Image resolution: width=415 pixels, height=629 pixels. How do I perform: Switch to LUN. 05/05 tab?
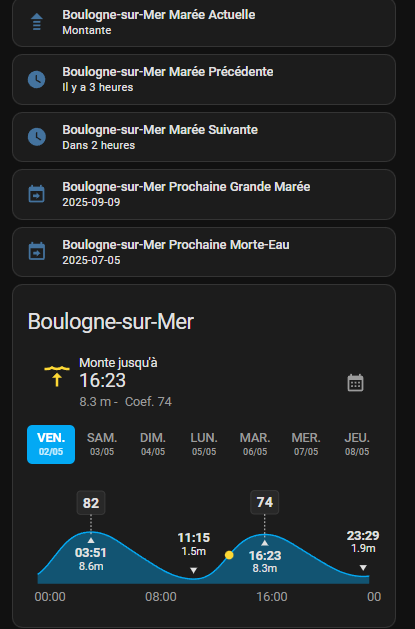click(204, 444)
